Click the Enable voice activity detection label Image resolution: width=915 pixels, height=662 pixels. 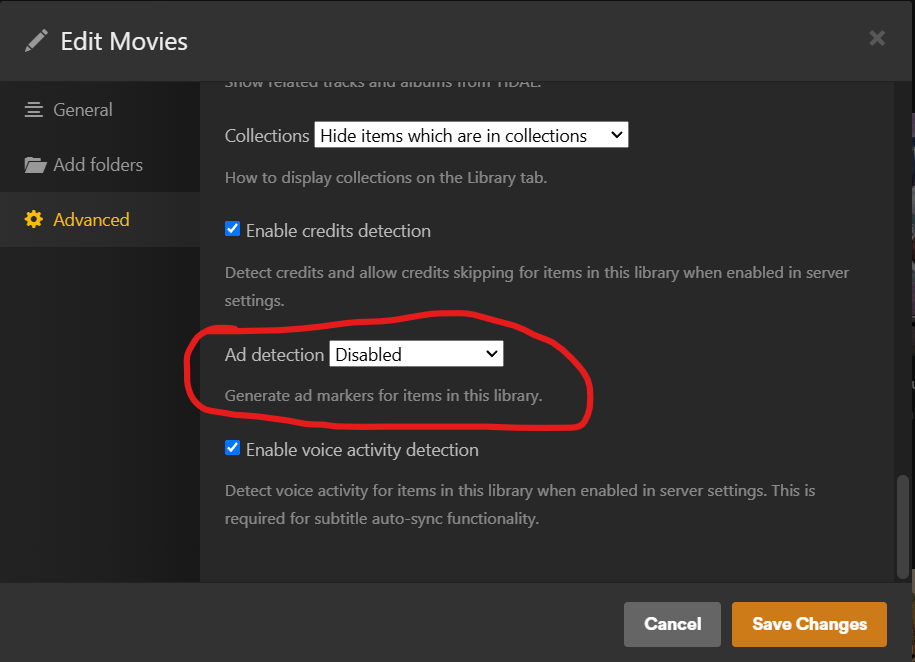tap(362, 450)
